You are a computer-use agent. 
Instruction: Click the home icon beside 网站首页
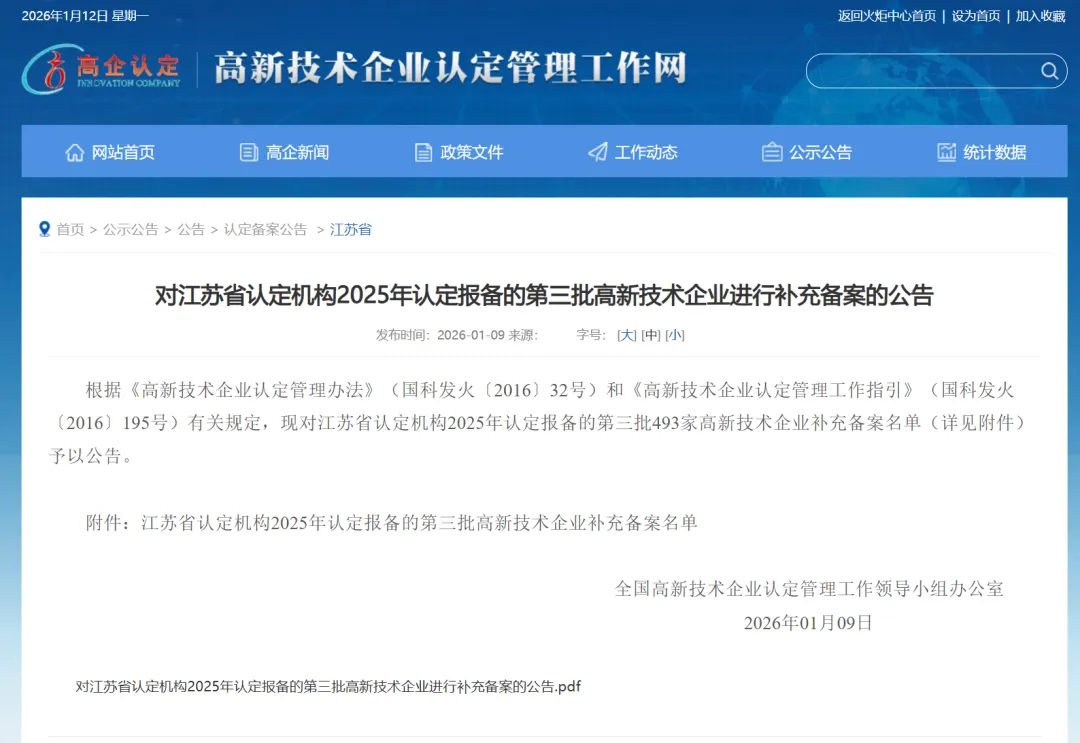(75, 152)
